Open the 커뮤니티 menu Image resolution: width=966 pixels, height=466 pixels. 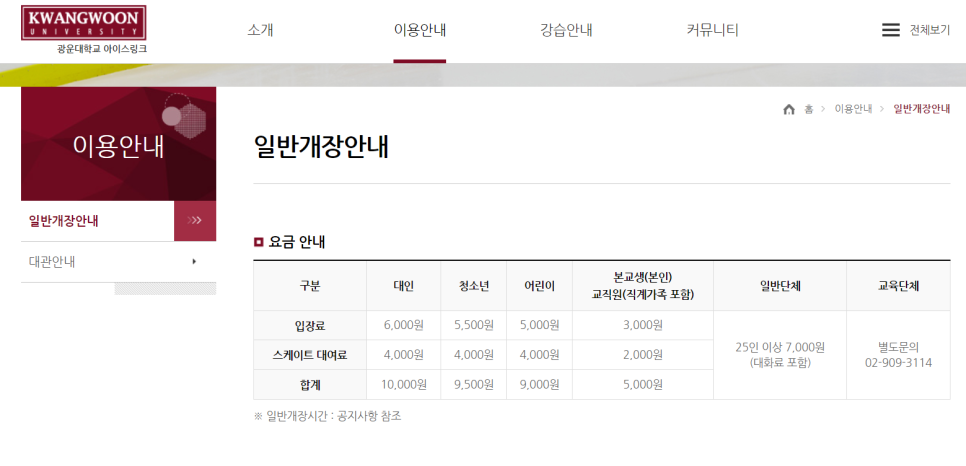(x=712, y=30)
